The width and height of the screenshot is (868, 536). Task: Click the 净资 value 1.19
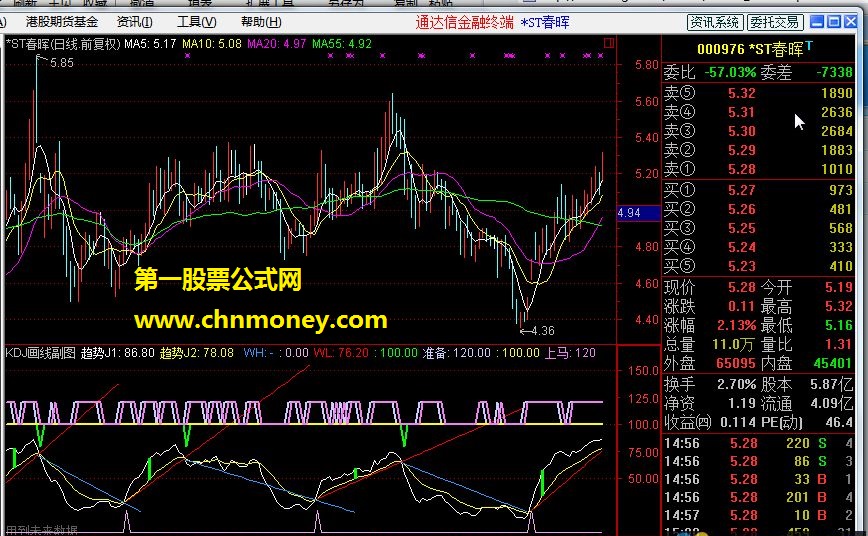click(742, 403)
